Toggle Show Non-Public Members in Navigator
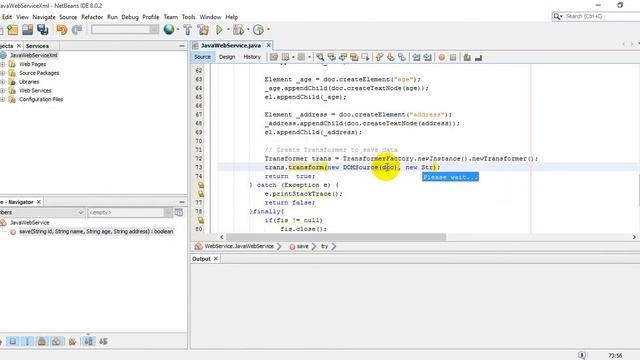This screenshot has height=360, width=640. point(42,341)
